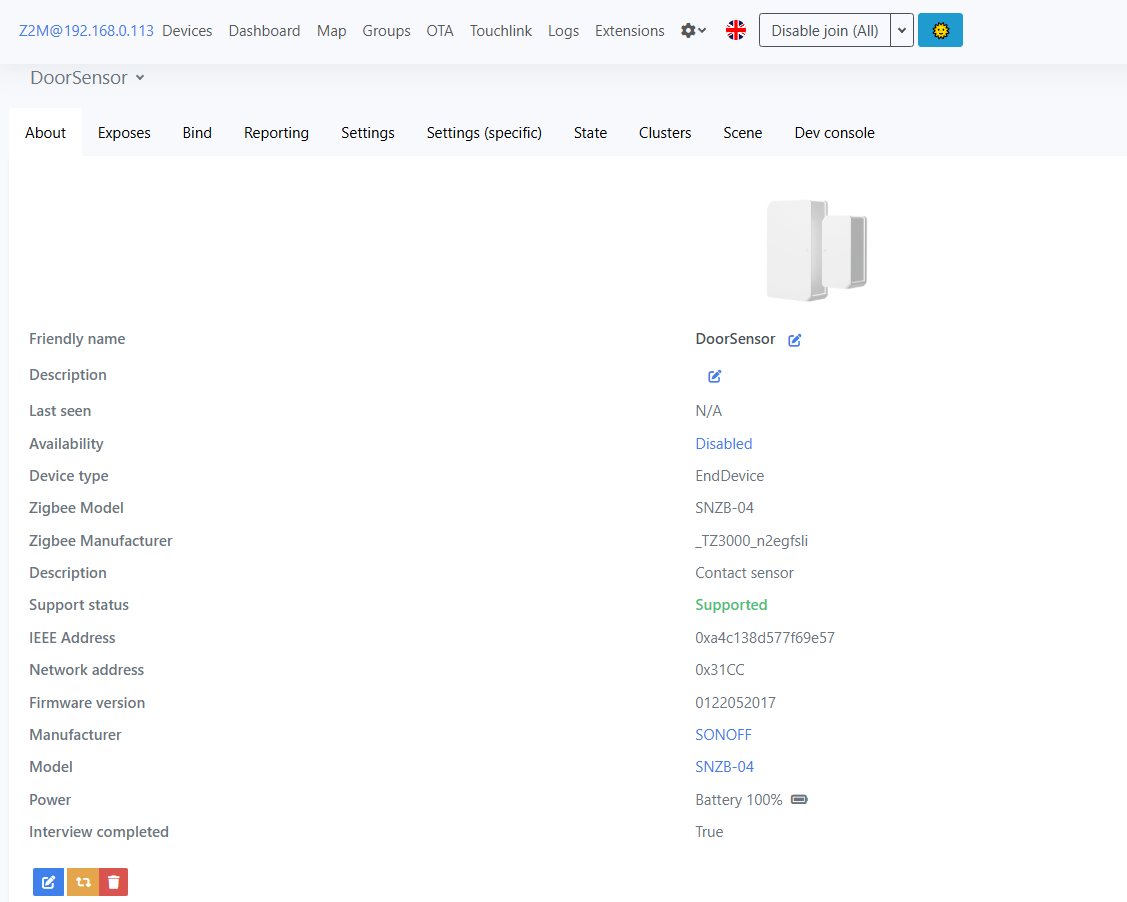Click the Friendly name label
The image size is (1127, 902).
click(x=77, y=339)
